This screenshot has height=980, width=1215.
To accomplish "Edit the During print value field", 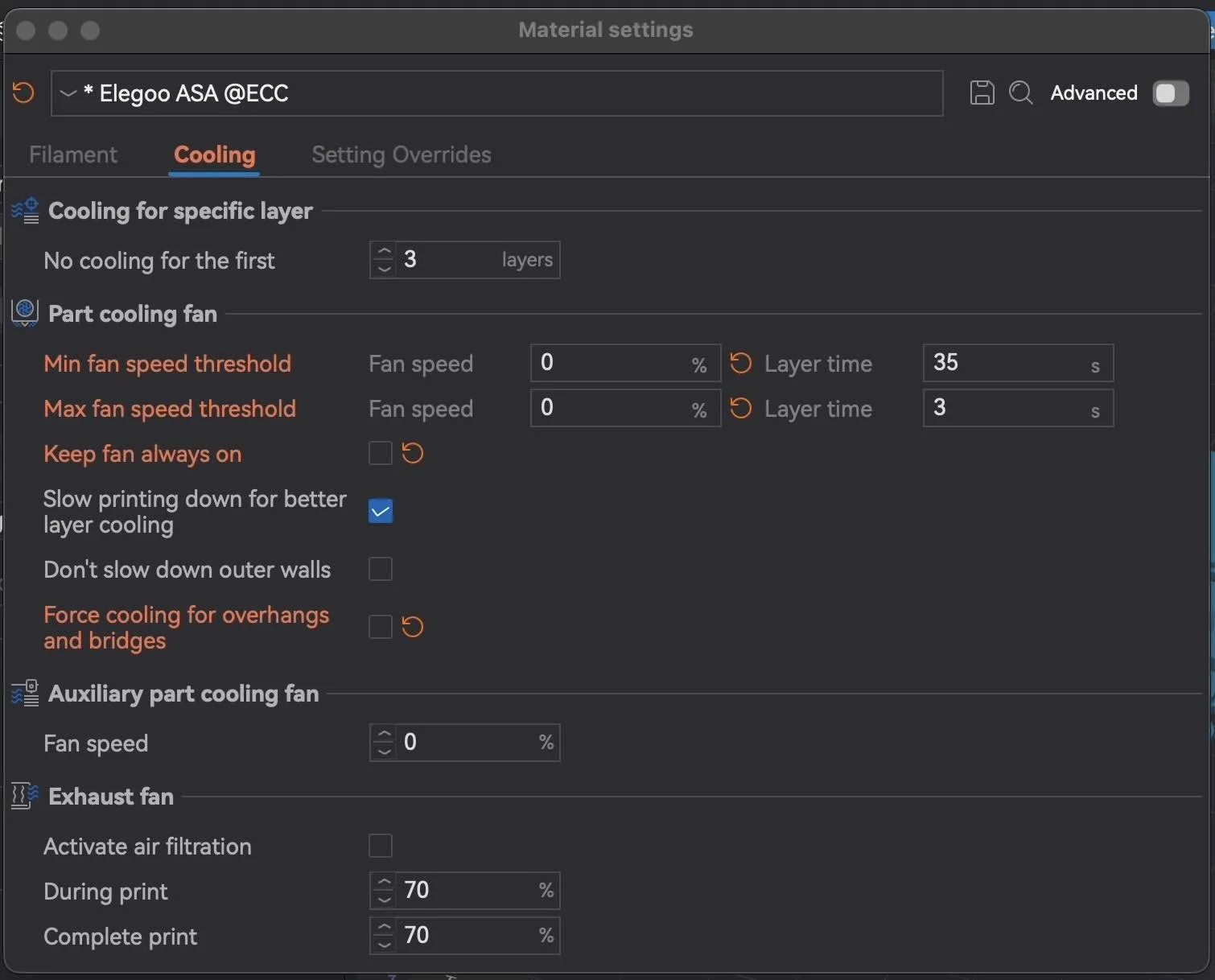I will (x=467, y=891).
